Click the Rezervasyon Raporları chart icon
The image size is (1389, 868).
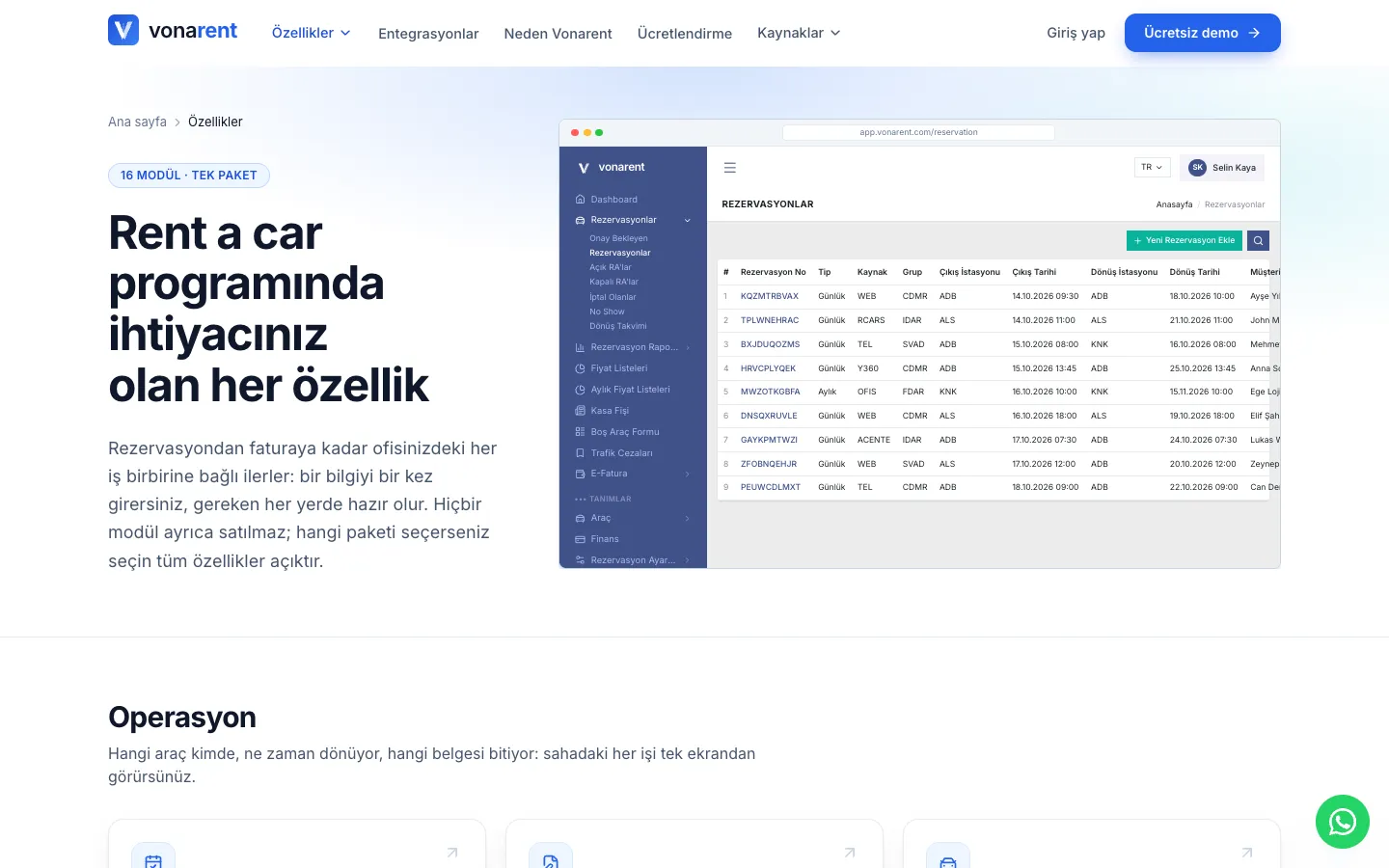coord(581,347)
